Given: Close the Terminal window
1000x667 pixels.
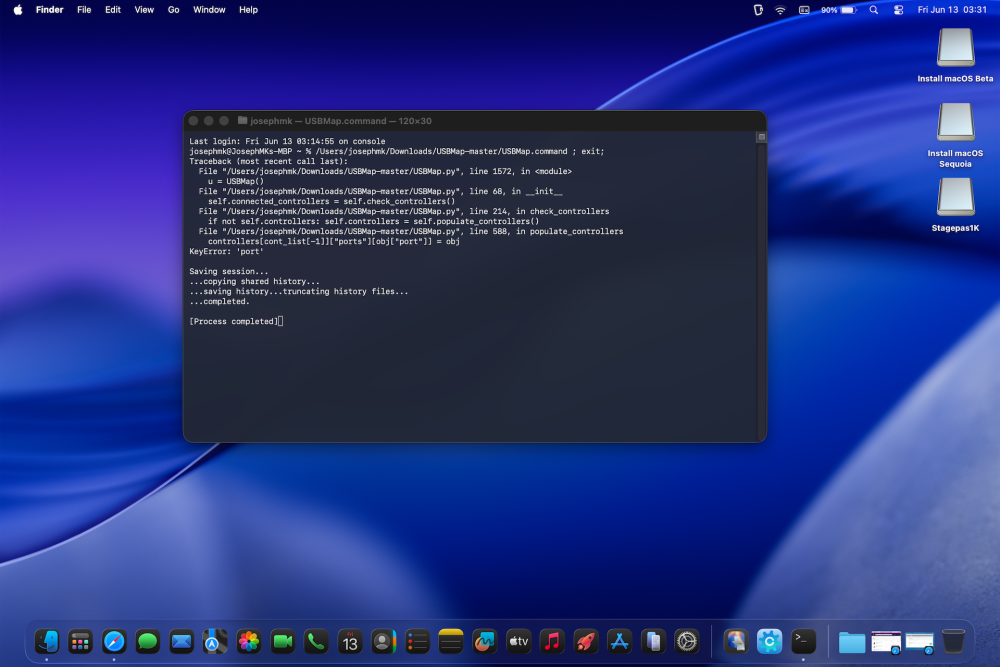Looking at the screenshot, I should pyautogui.click(x=194, y=121).
